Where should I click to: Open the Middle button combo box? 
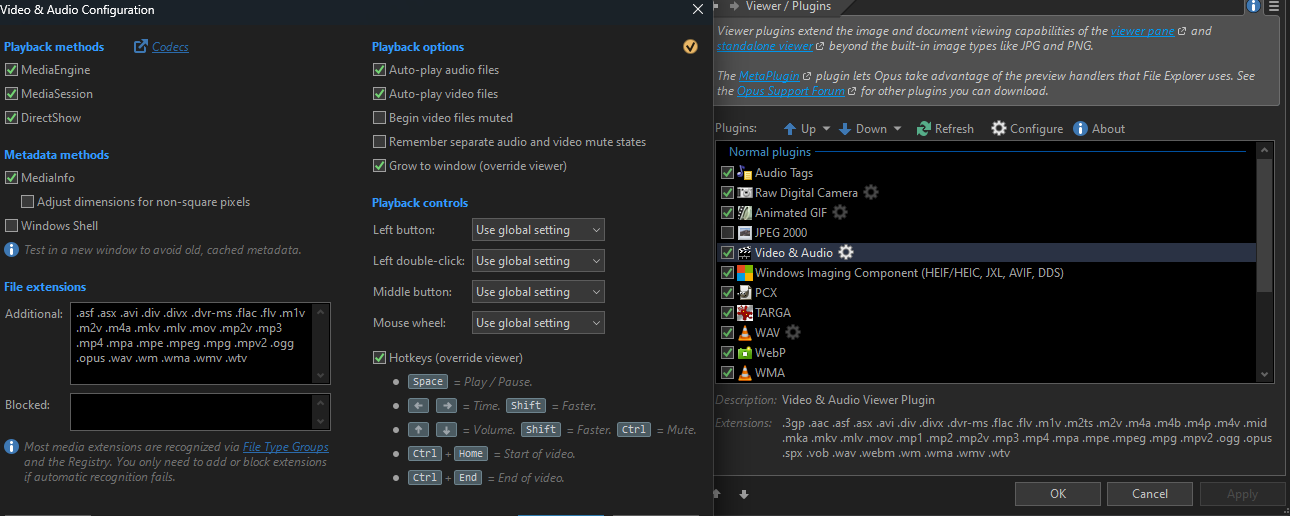[538, 292]
